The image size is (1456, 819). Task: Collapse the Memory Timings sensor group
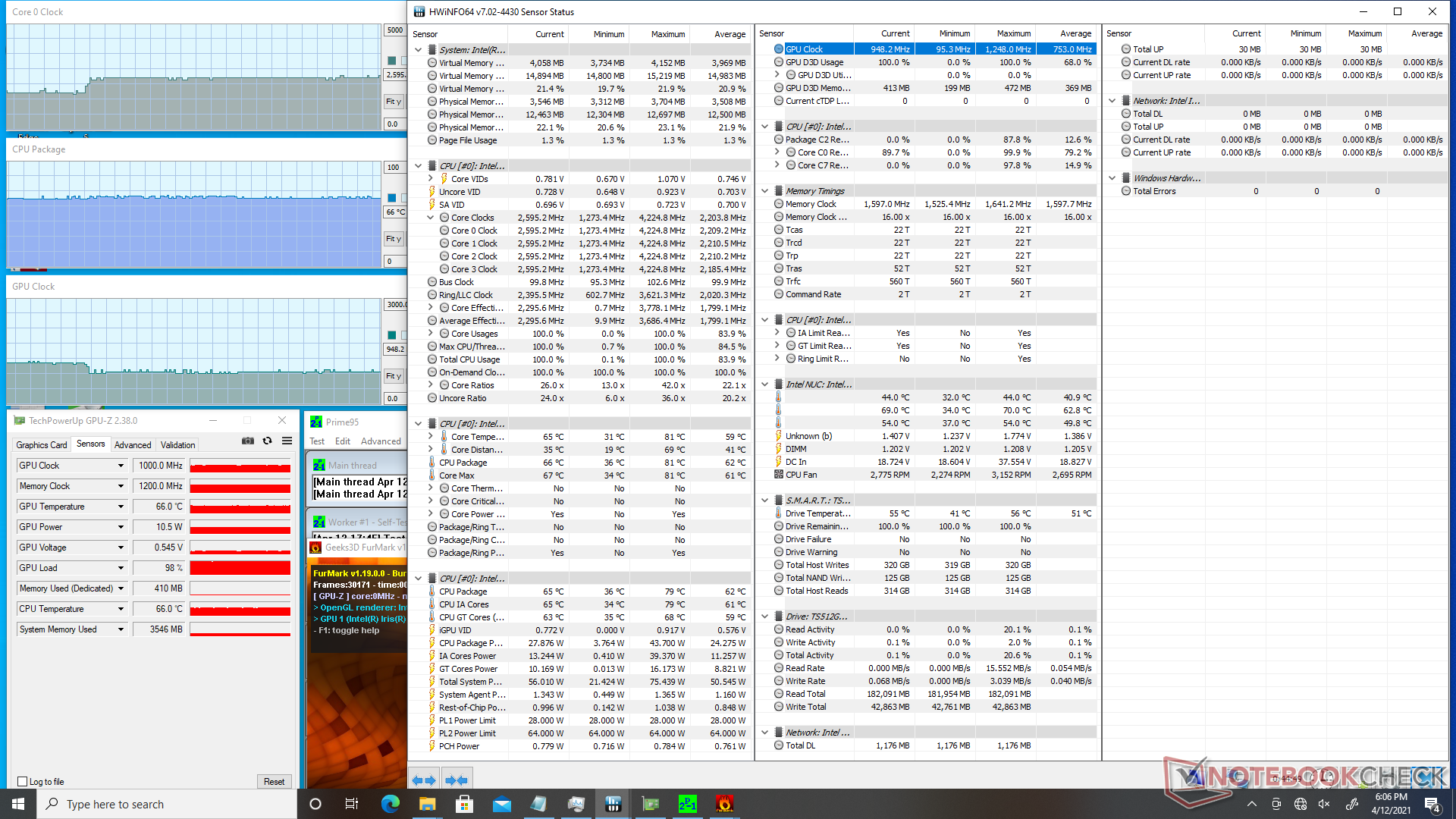tap(764, 191)
